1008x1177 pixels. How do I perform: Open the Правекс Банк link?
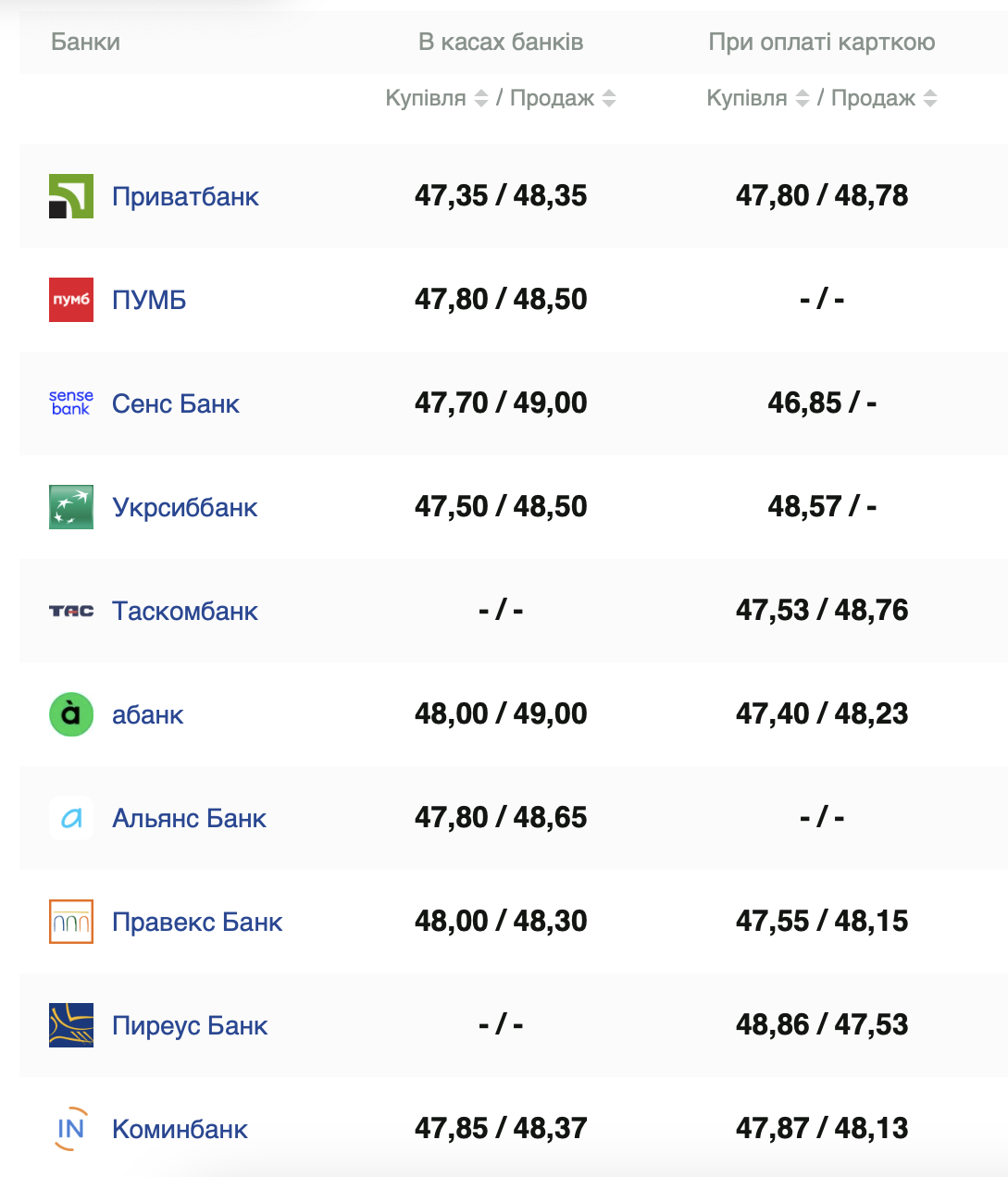[196, 922]
